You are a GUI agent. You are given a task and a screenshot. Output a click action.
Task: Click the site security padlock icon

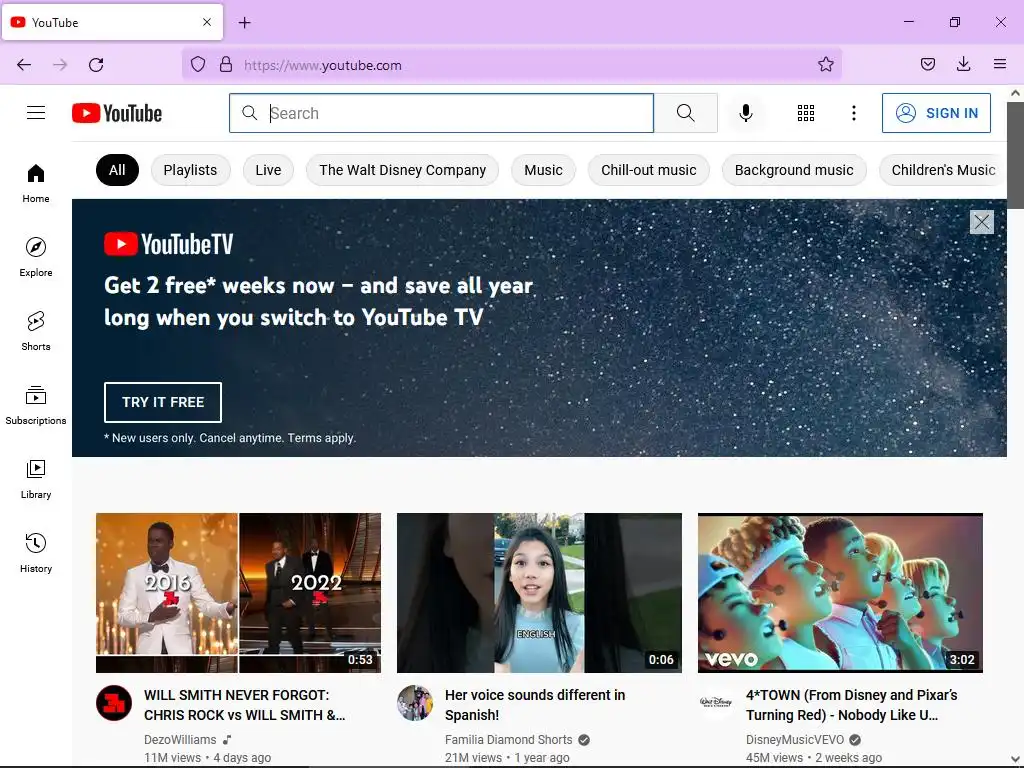point(226,64)
